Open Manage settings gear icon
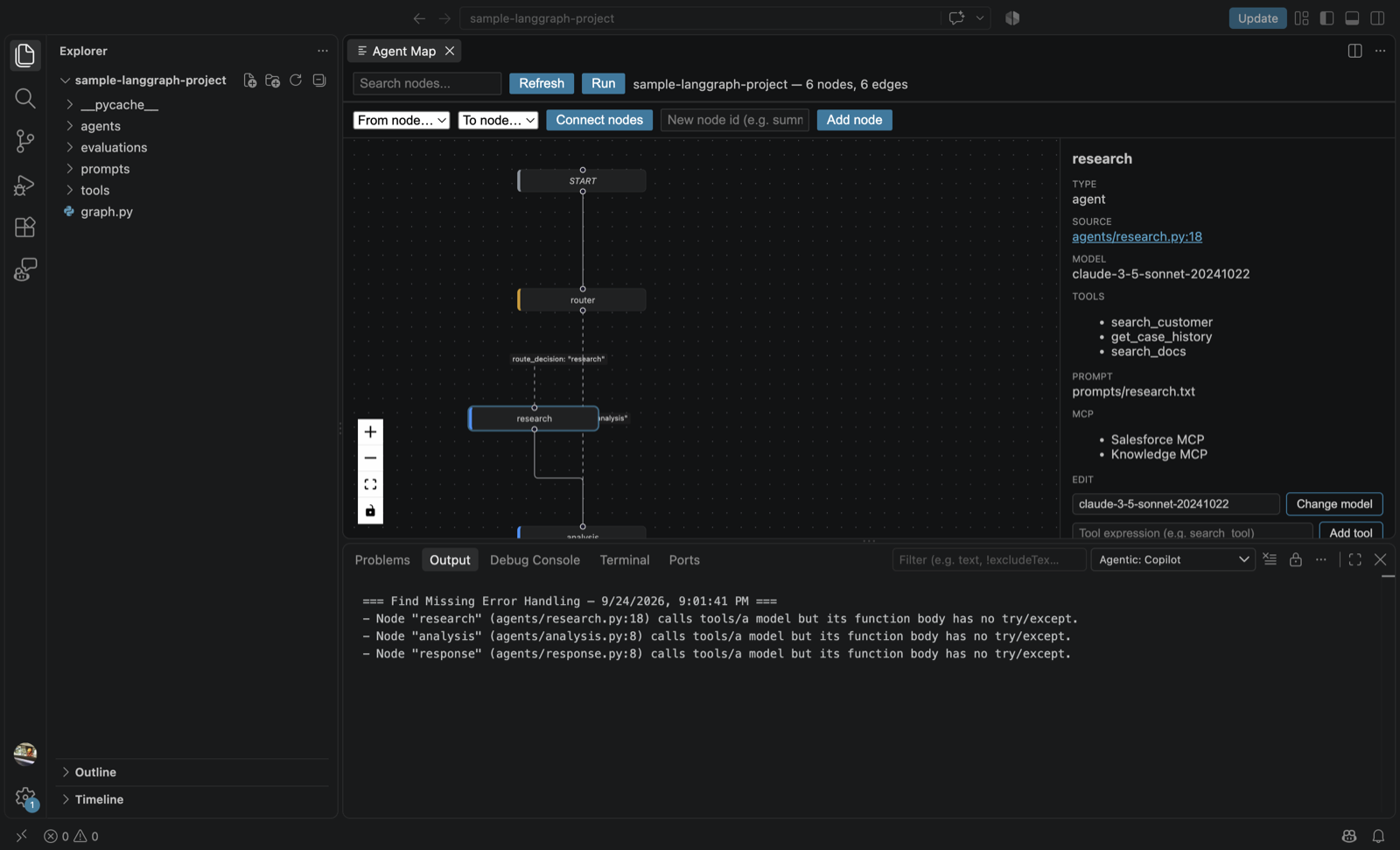 [x=25, y=797]
